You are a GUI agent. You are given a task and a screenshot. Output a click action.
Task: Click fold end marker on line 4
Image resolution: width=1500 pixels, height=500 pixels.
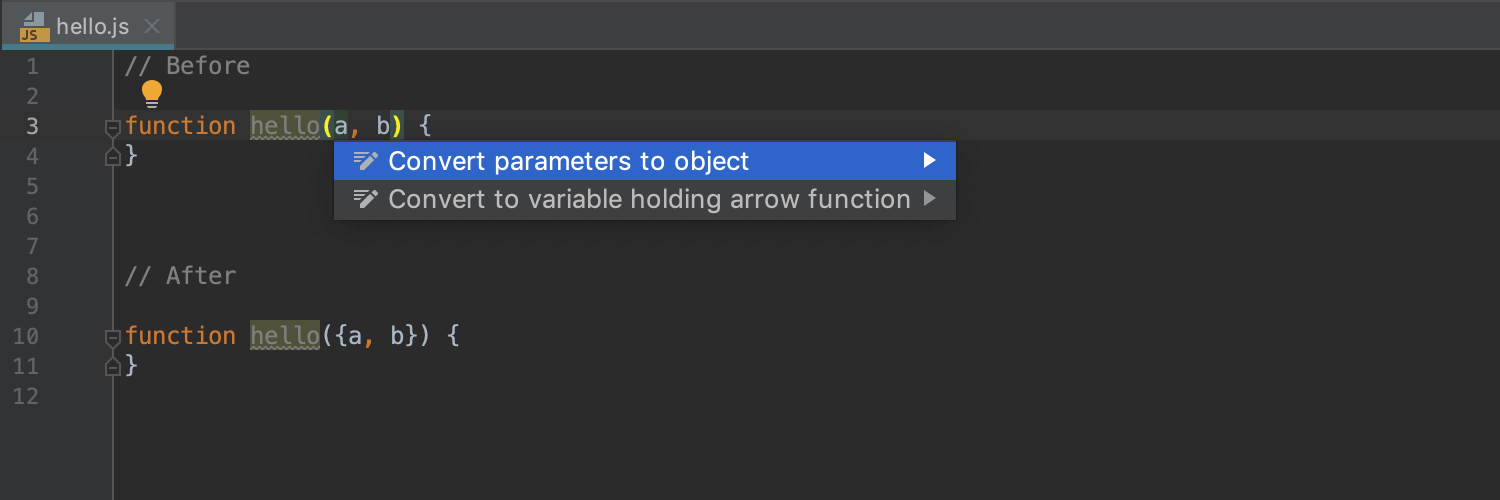click(x=112, y=156)
